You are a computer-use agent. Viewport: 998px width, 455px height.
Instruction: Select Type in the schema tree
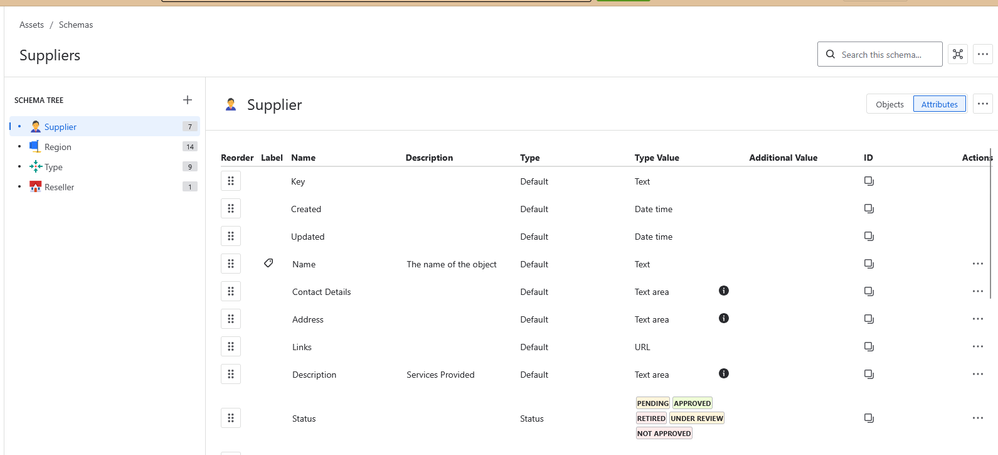pyautogui.click(x=104, y=167)
